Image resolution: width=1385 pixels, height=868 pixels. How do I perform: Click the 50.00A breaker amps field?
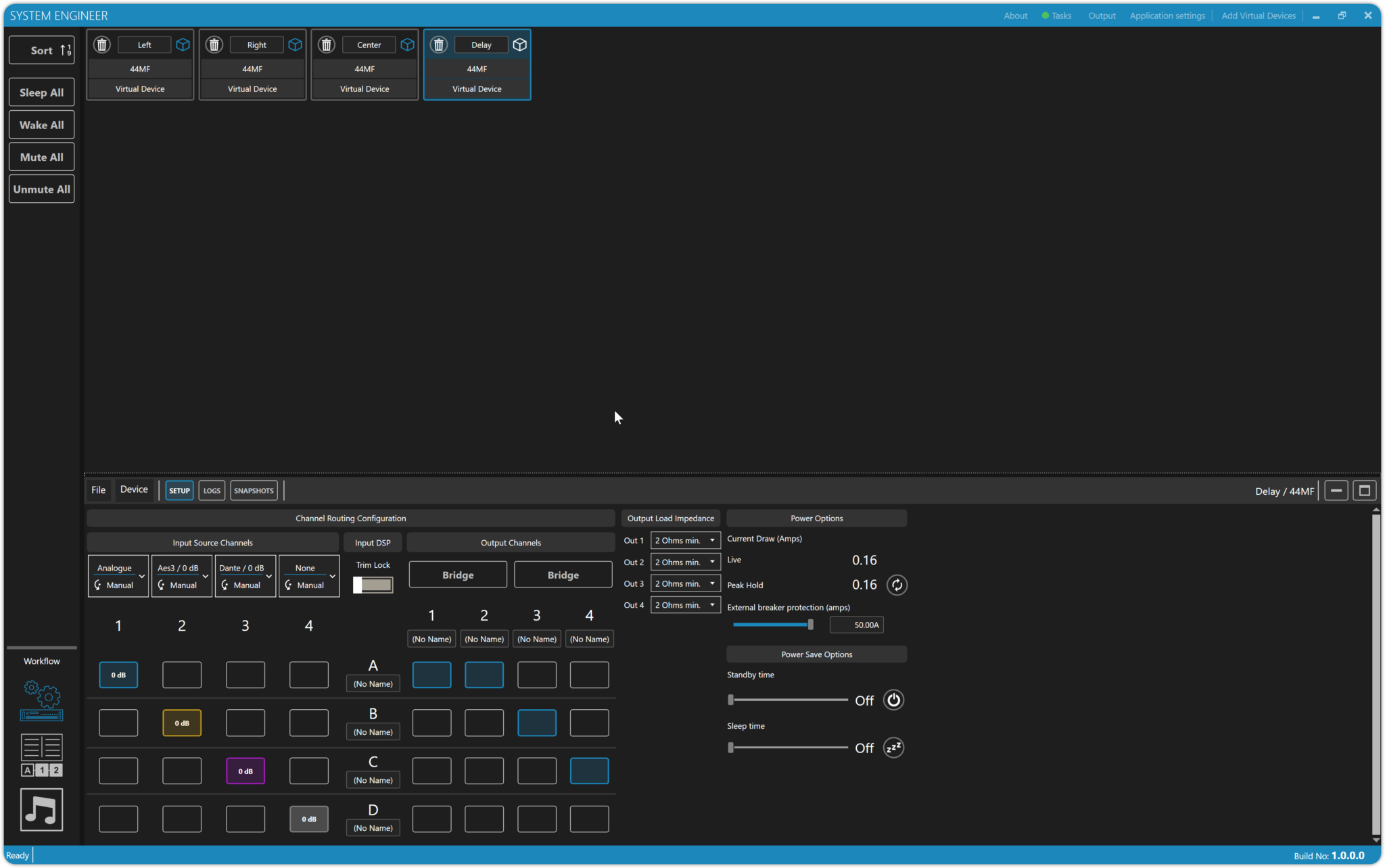tap(856, 625)
